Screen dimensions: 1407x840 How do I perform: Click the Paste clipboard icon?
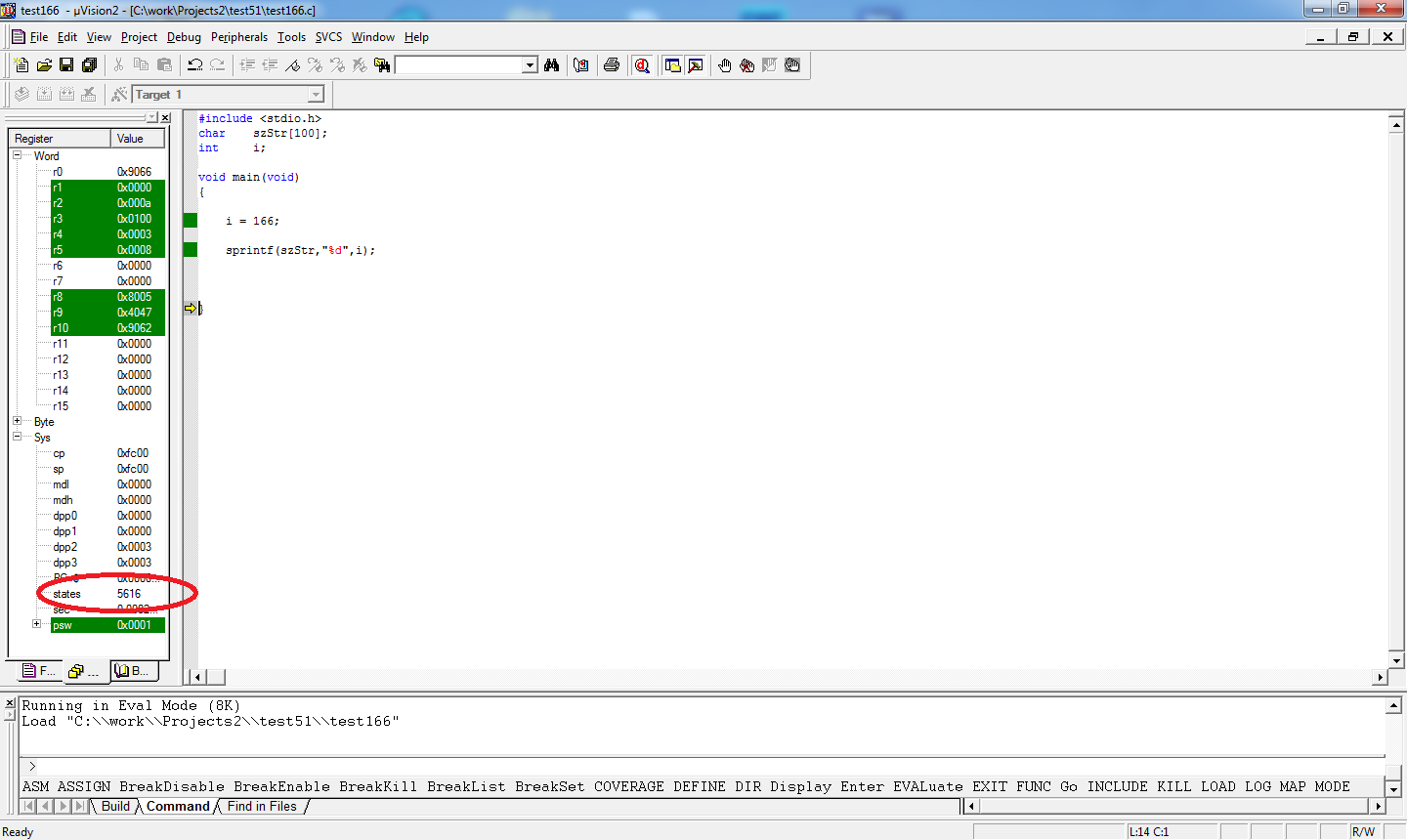(x=164, y=65)
